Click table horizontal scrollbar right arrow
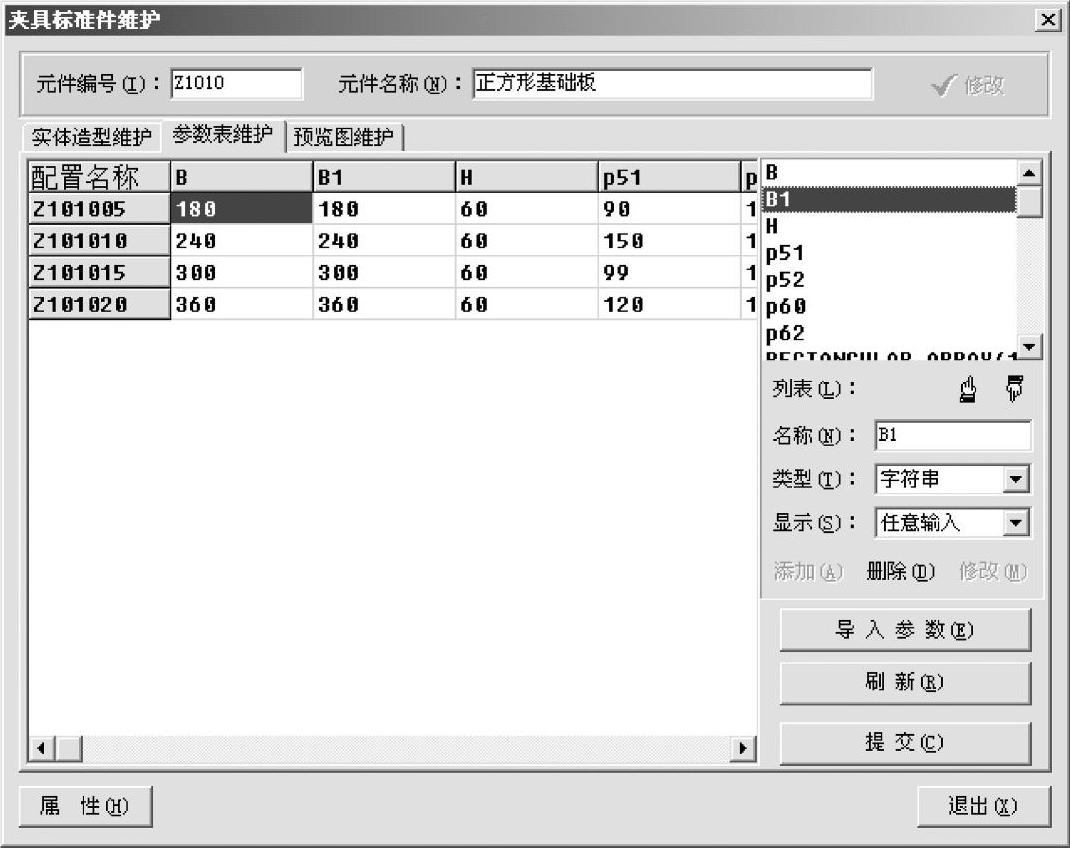 coord(743,748)
